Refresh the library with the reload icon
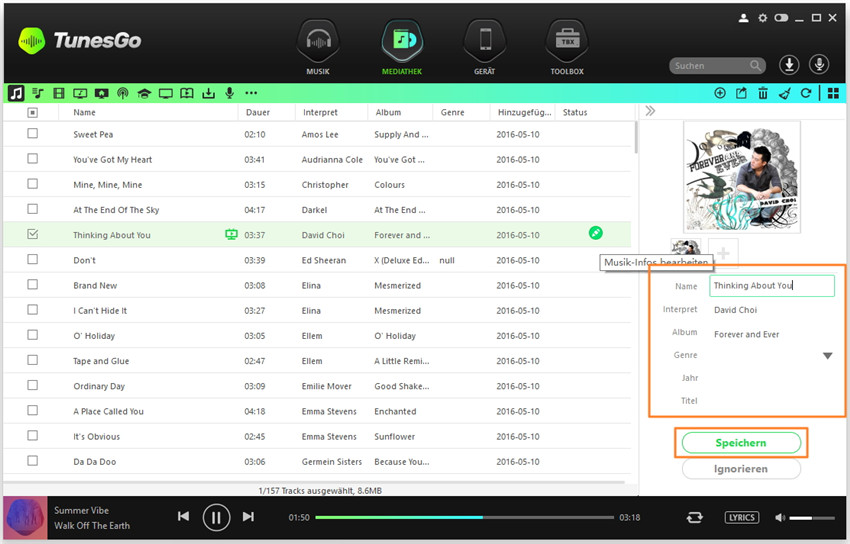This screenshot has height=544, width=850. pyautogui.click(x=806, y=93)
